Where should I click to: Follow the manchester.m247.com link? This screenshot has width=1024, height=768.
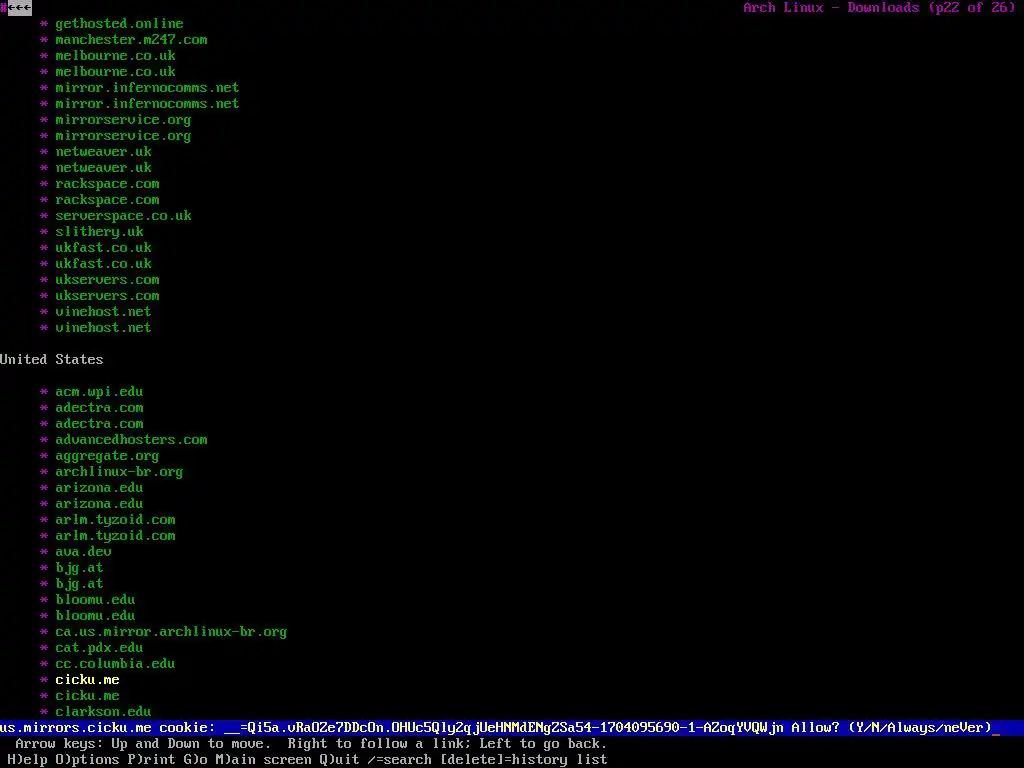pos(131,40)
